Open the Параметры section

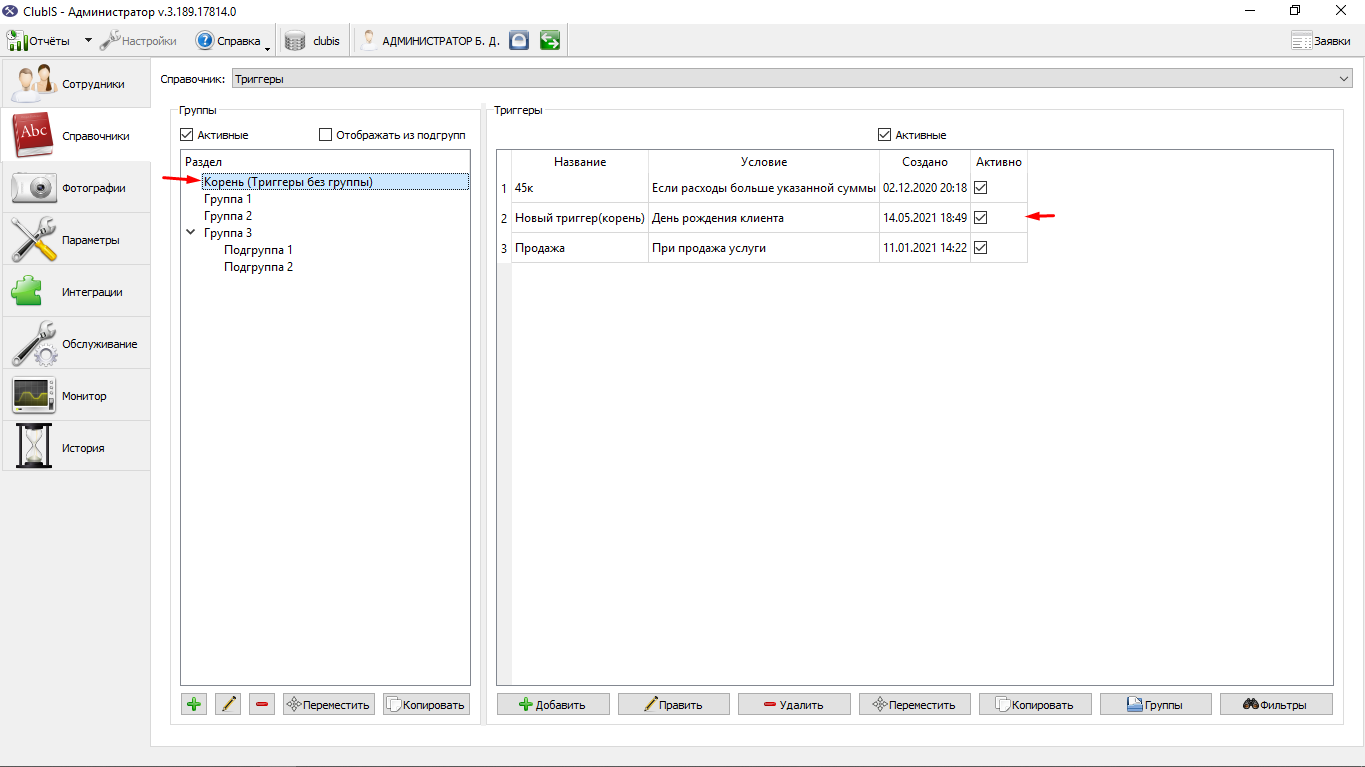click(76, 240)
